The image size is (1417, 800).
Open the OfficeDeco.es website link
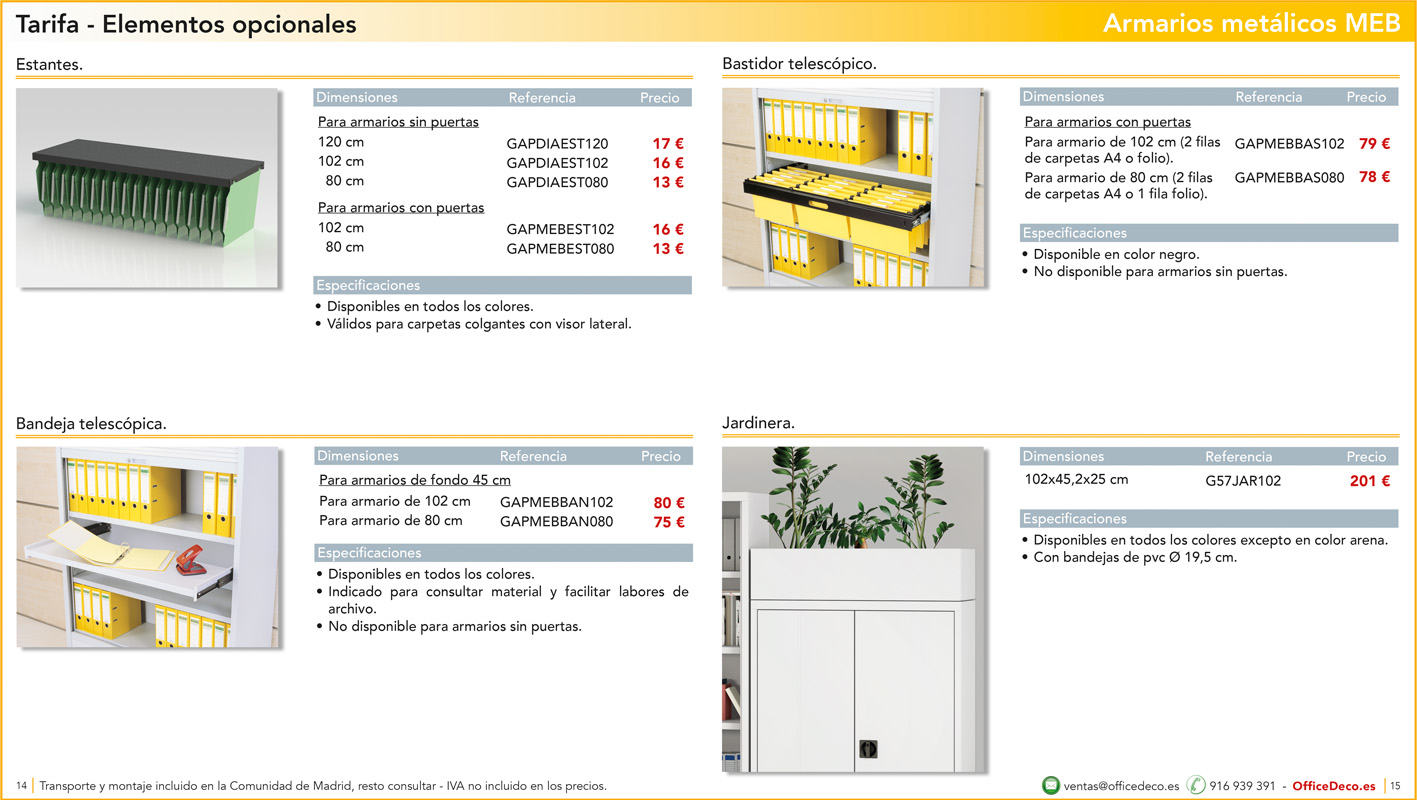[x=1334, y=786]
